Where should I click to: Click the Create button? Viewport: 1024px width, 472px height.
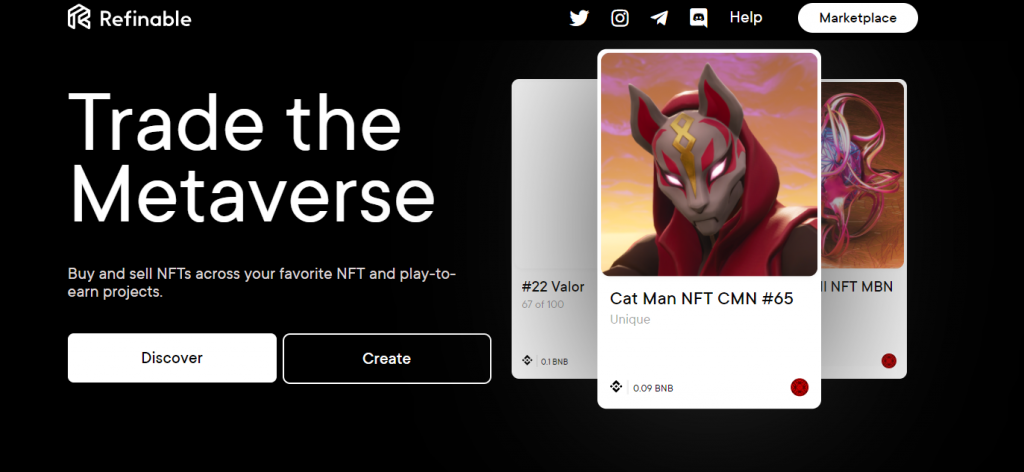[387, 358]
